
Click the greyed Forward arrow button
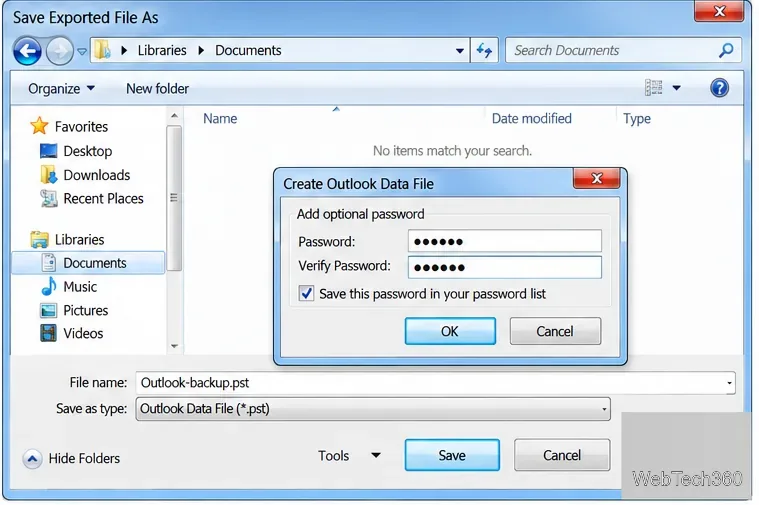(60, 51)
